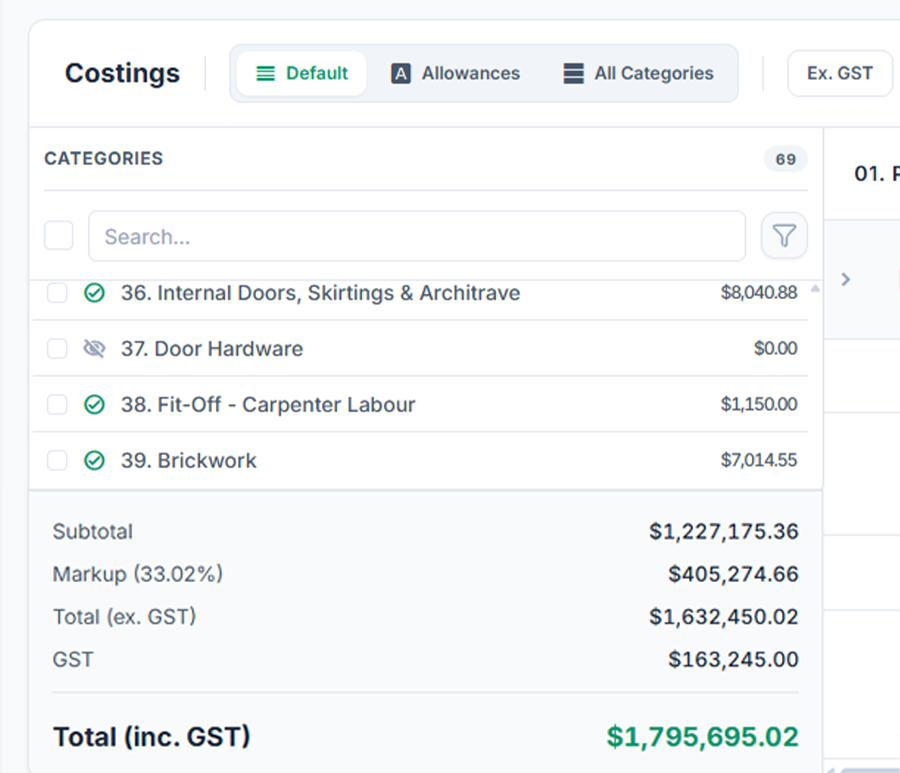This screenshot has width=900, height=773.
Task: Click the $1,150.00 Carpenter Labour amount
Action: [759, 405]
